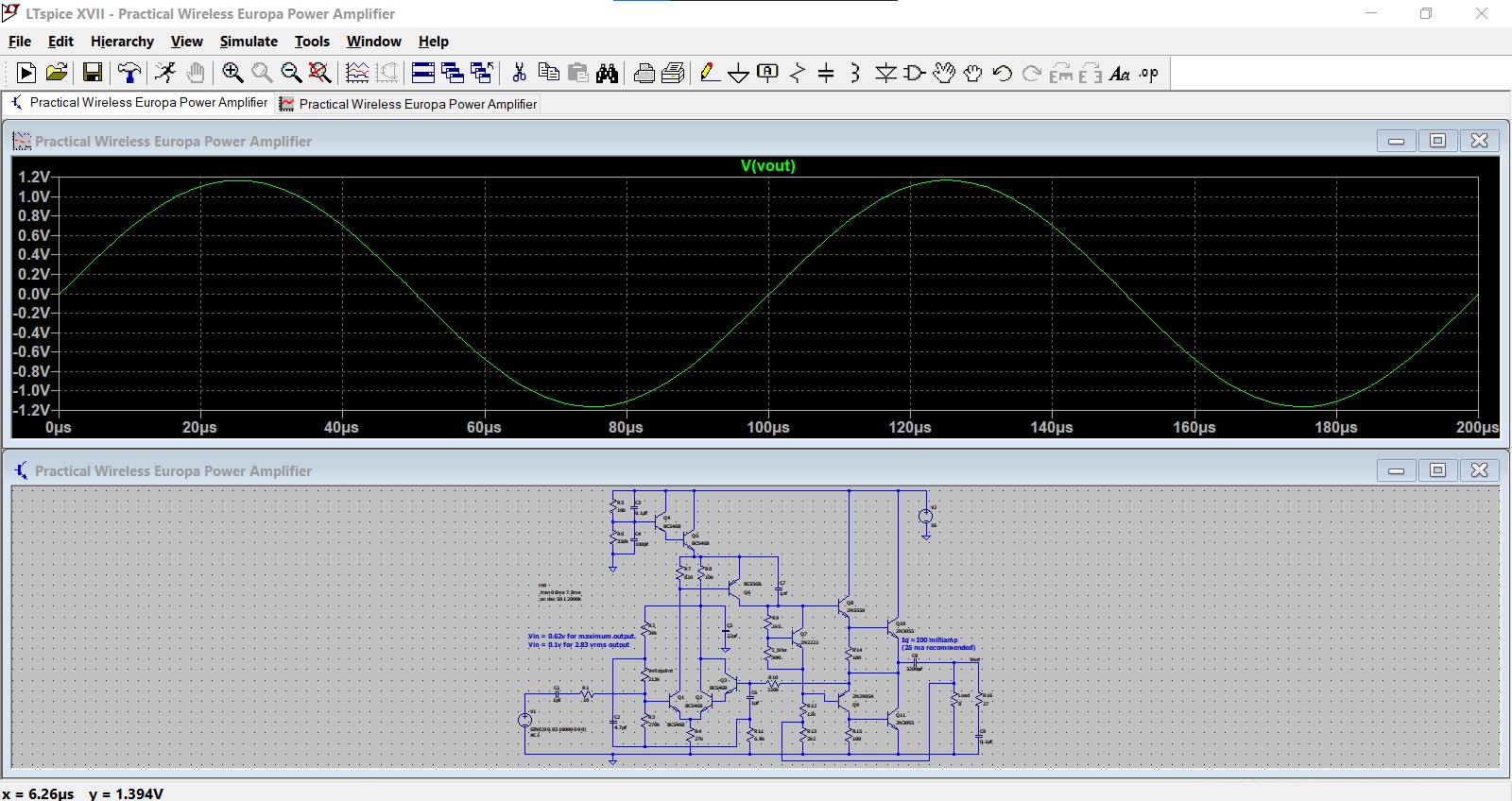Click the 0.0V axis label
1512x801 pixels.
[34, 294]
